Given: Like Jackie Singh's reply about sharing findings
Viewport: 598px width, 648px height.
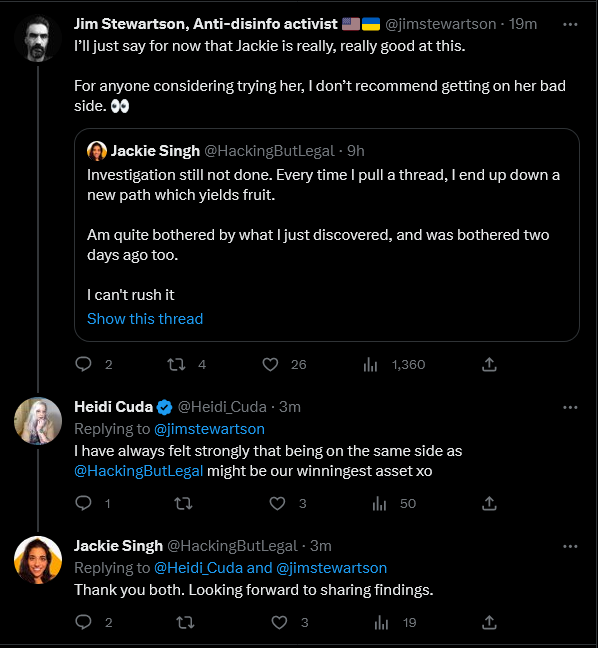Looking at the screenshot, I should click(279, 622).
